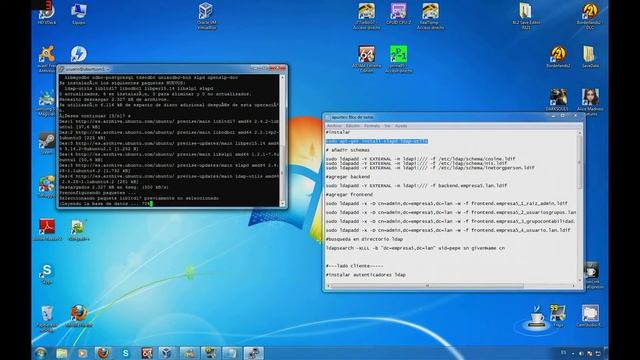640x360 pixels.
Task: Click the Notepad scrollbar up arrow
Action: coord(580,133)
